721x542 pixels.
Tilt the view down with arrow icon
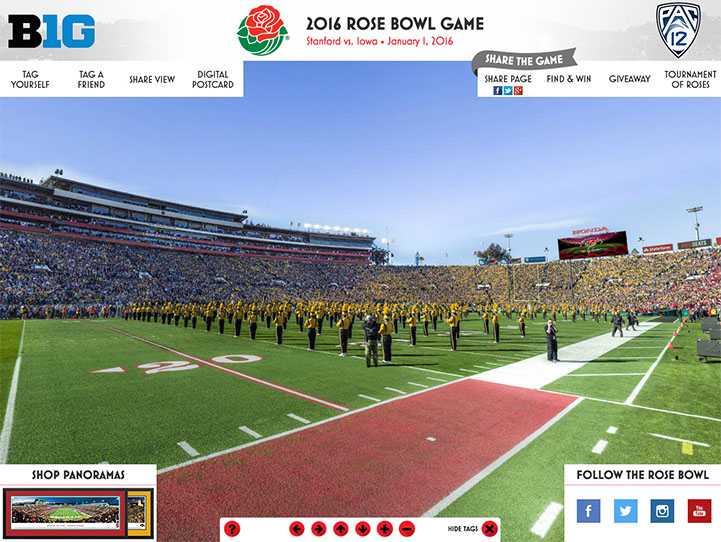(363, 529)
